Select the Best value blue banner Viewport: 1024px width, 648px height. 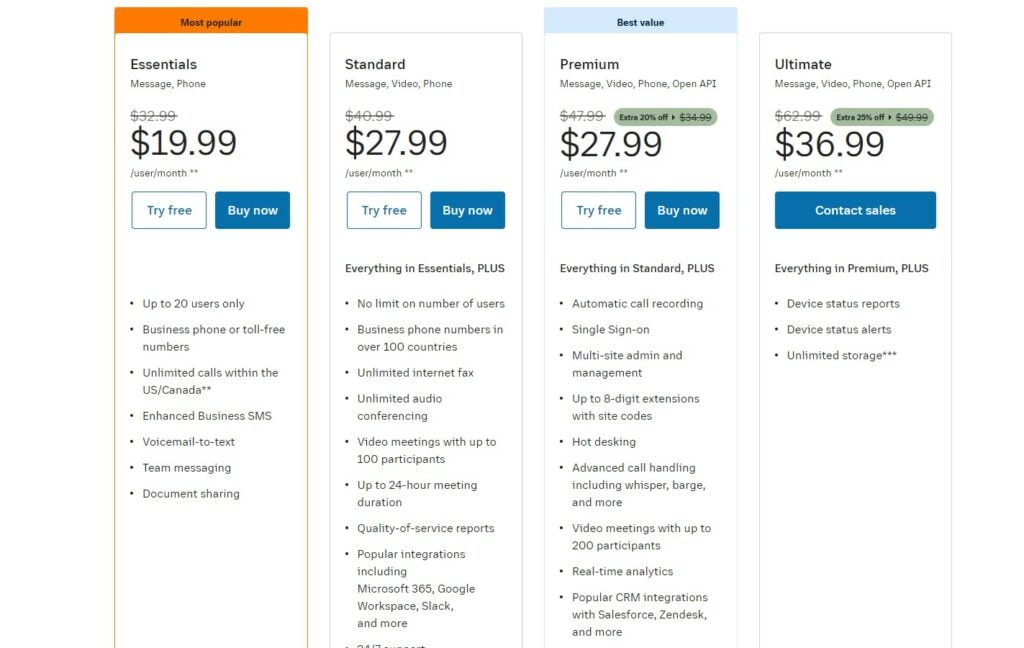pyautogui.click(x=641, y=21)
